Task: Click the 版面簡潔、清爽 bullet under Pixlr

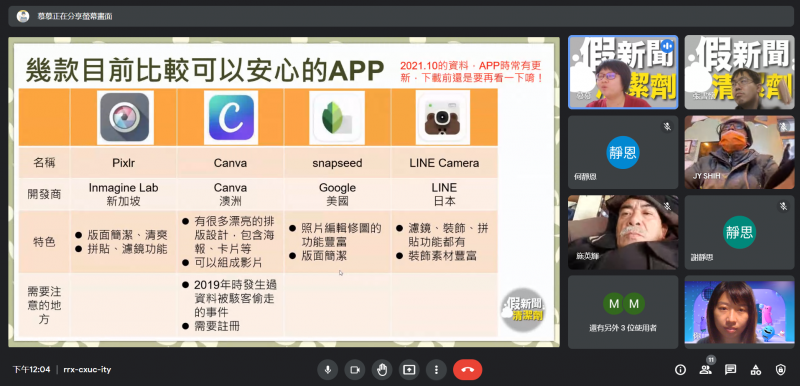Action: click(x=121, y=235)
